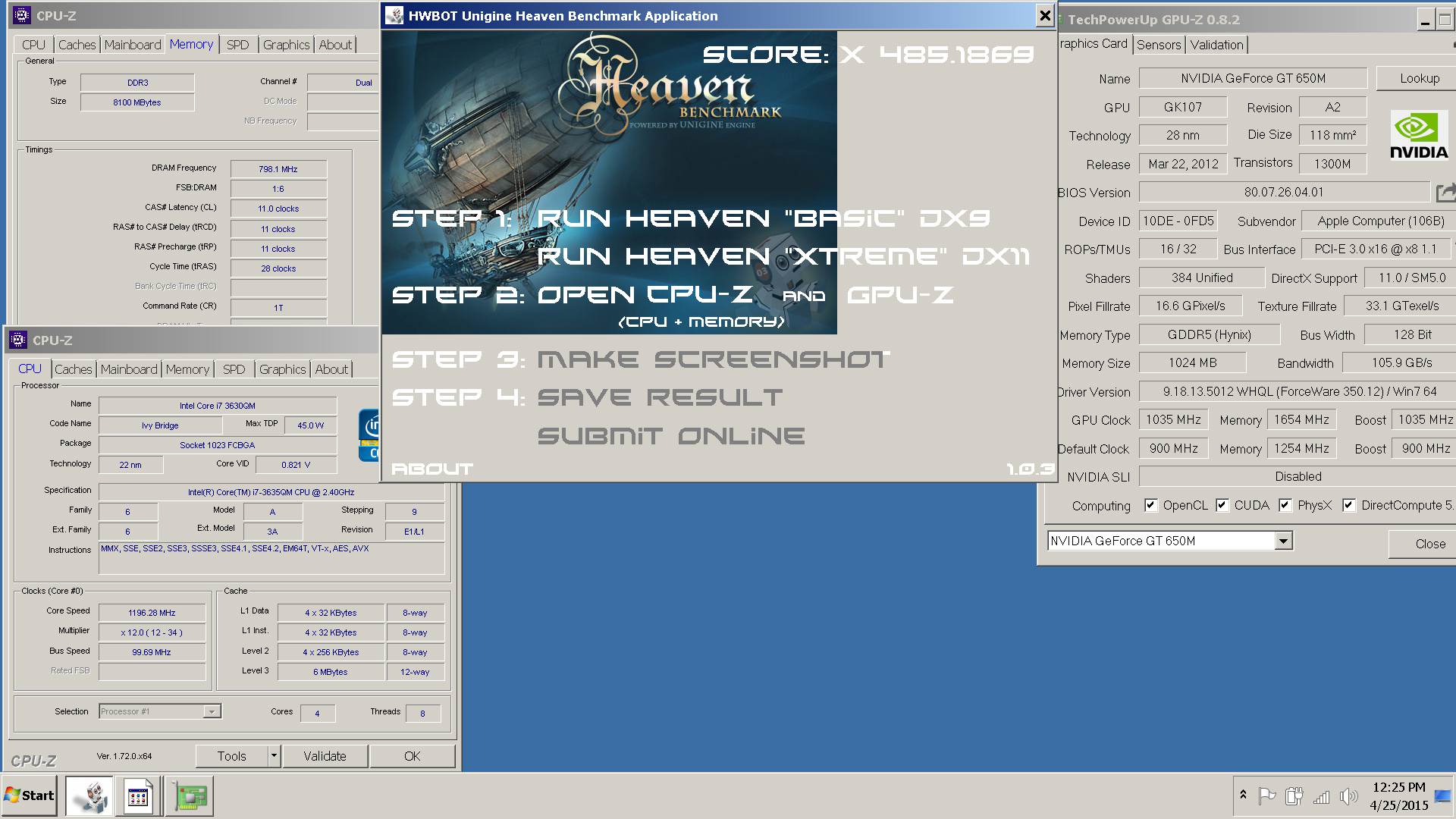Screen dimensions: 1456x819
Task: Open the GPU selector dropdown in GPU-Z
Action: click(1283, 541)
